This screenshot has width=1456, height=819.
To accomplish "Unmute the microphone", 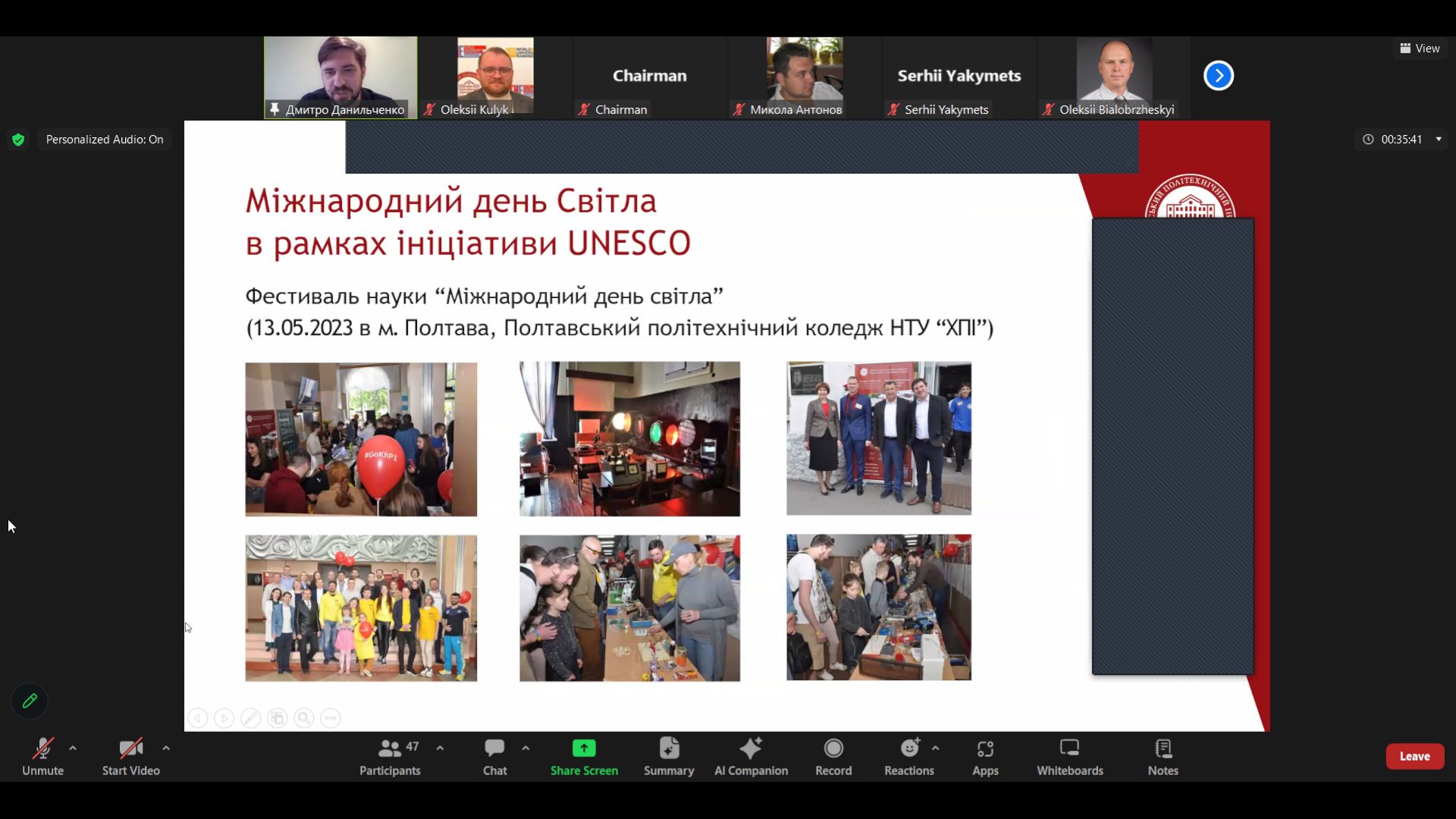I will coord(42,756).
